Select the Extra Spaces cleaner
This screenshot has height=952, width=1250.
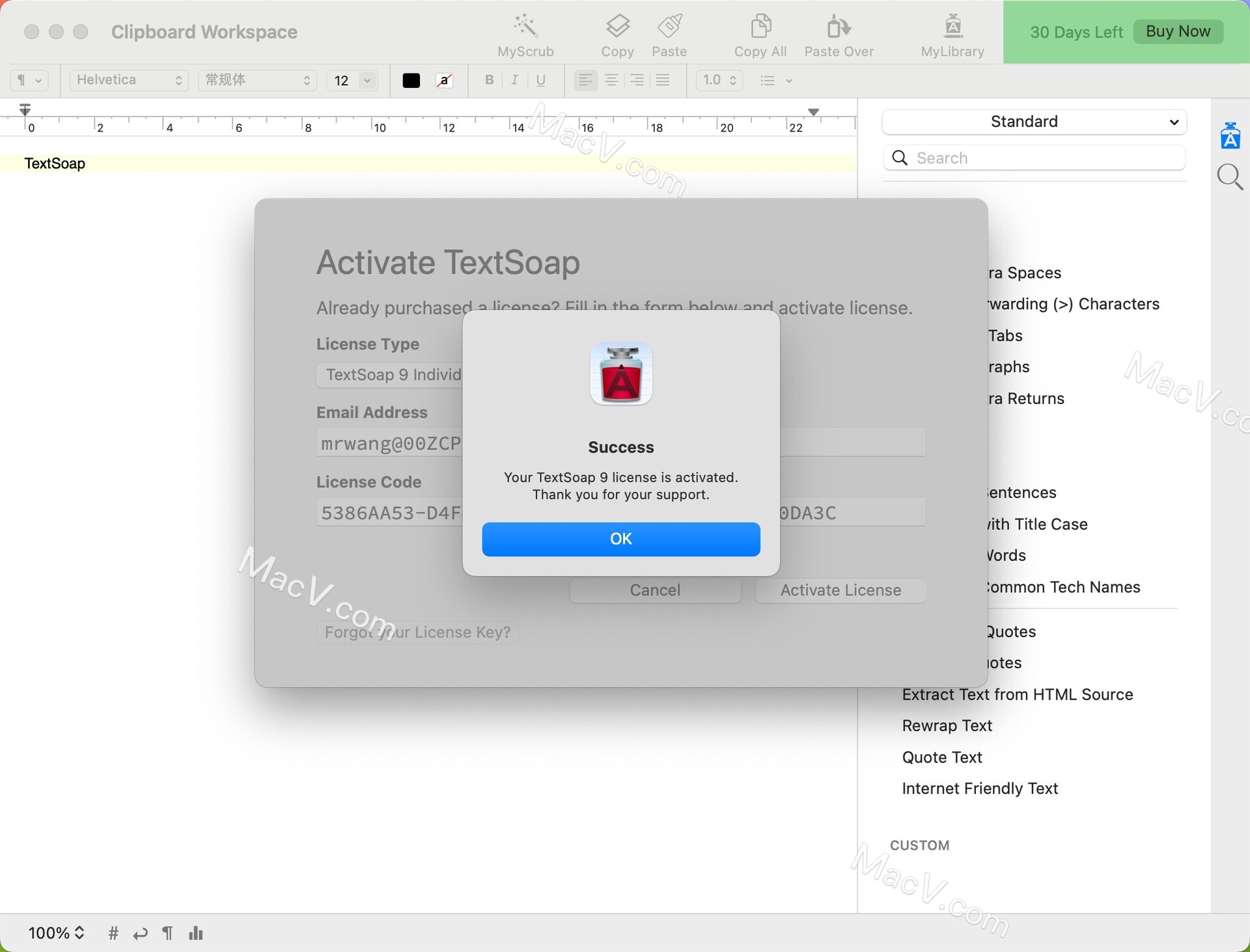coord(1025,273)
